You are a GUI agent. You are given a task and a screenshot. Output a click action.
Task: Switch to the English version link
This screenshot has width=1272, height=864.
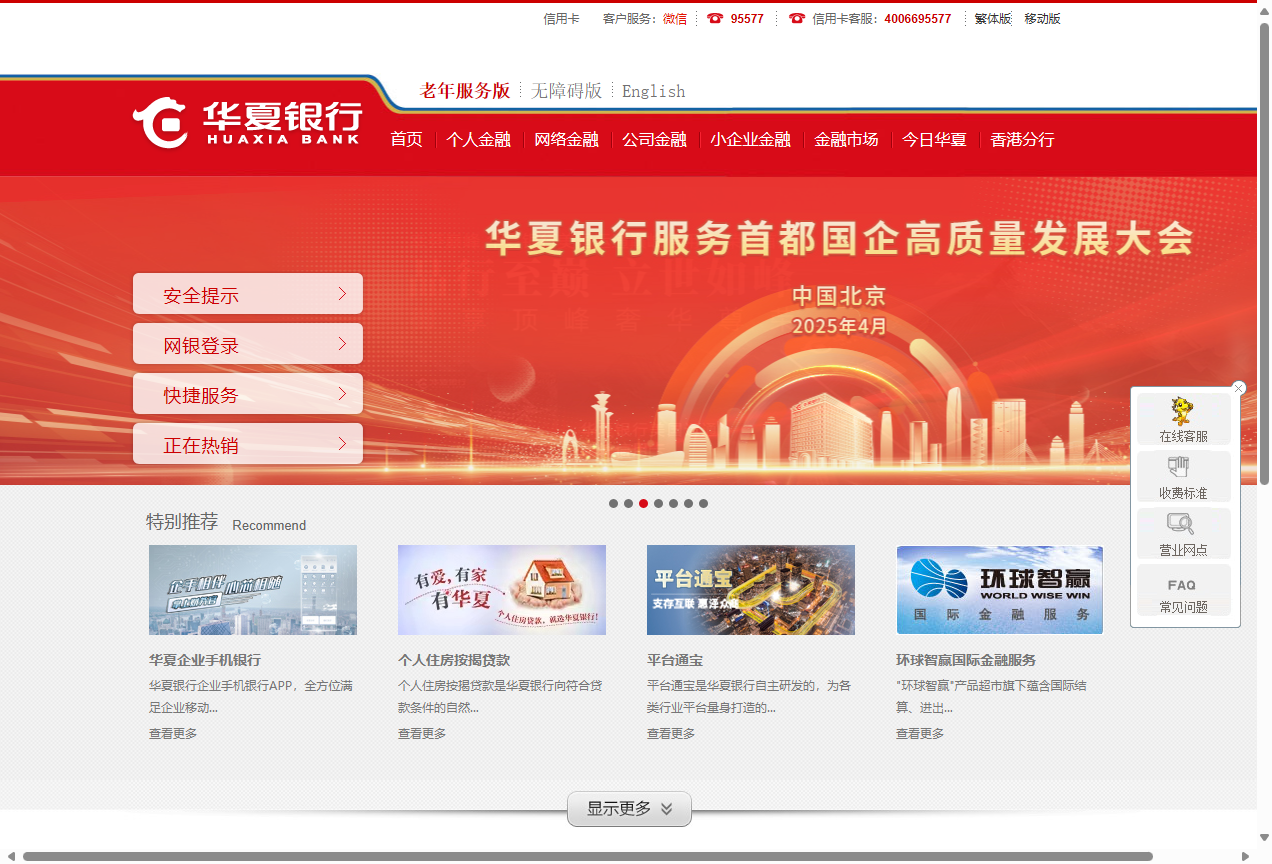tap(653, 91)
